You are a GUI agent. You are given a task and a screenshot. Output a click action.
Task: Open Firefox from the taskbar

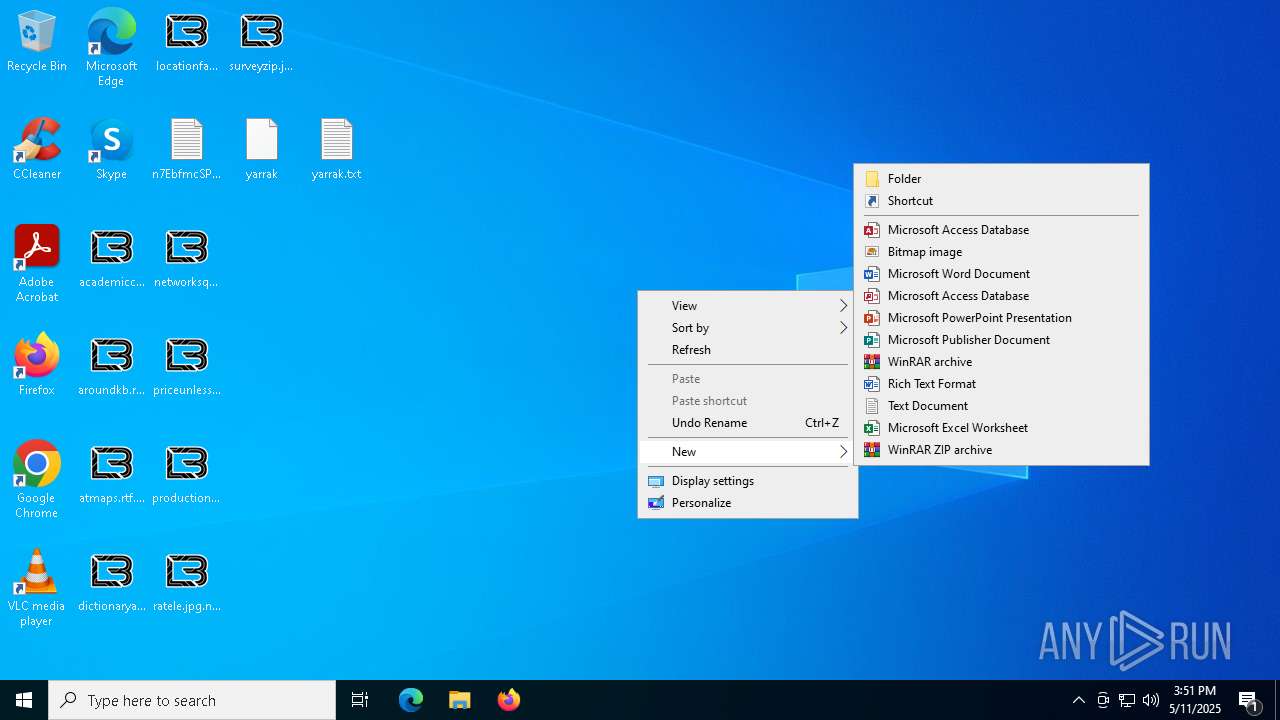click(x=509, y=700)
